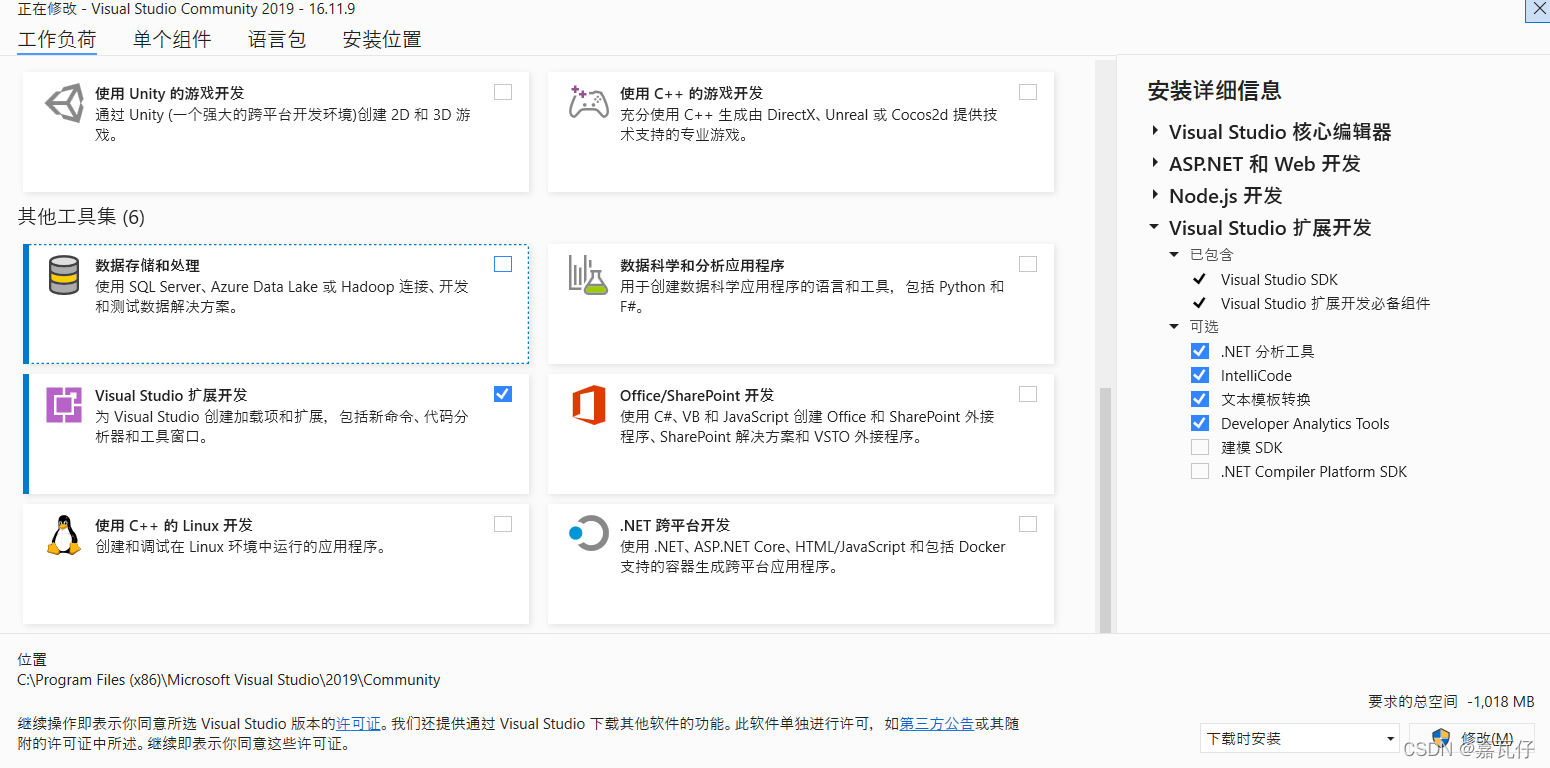Switch to the 工作负荷 tab
The height and width of the screenshot is (768, 1550).
(x=57, y=40)
